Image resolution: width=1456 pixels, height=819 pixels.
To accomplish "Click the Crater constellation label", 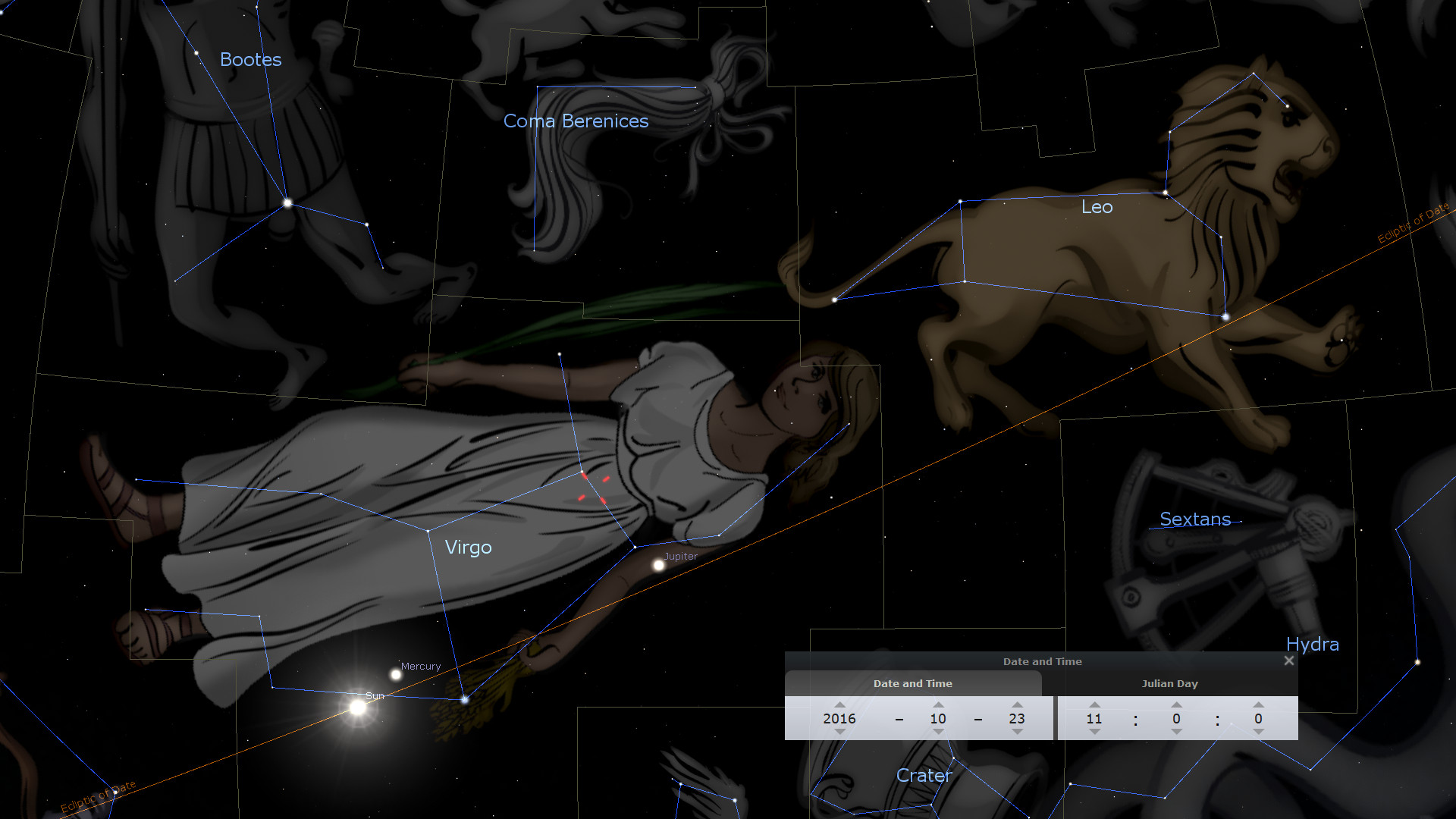I will coord(924,775).
